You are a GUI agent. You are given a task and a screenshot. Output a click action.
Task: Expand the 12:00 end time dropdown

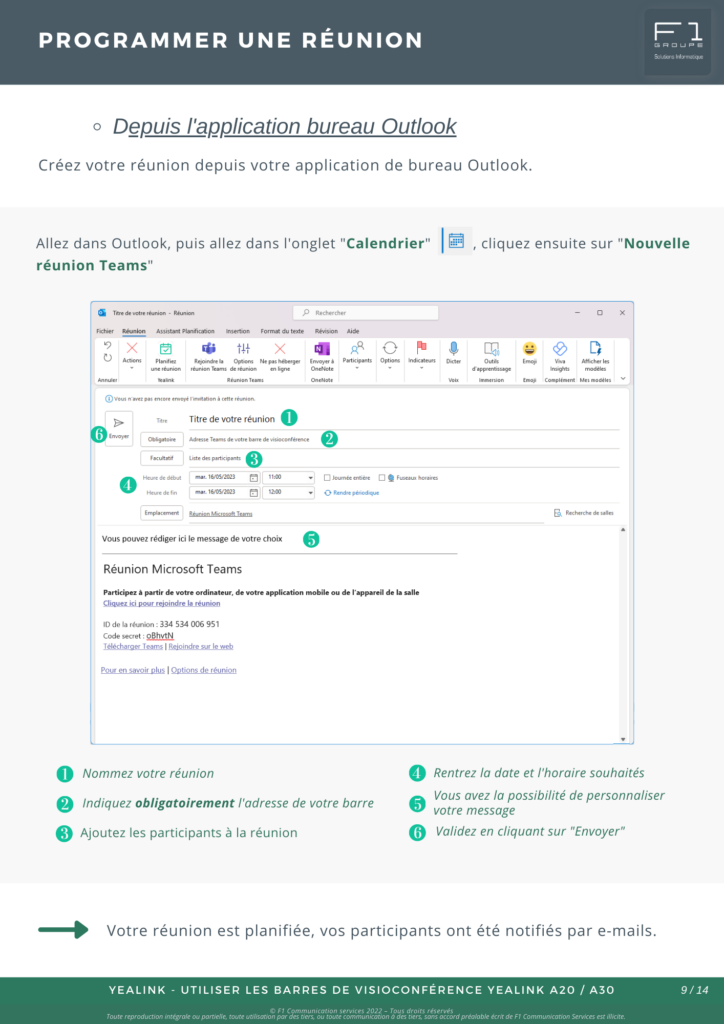pos(311,492)
